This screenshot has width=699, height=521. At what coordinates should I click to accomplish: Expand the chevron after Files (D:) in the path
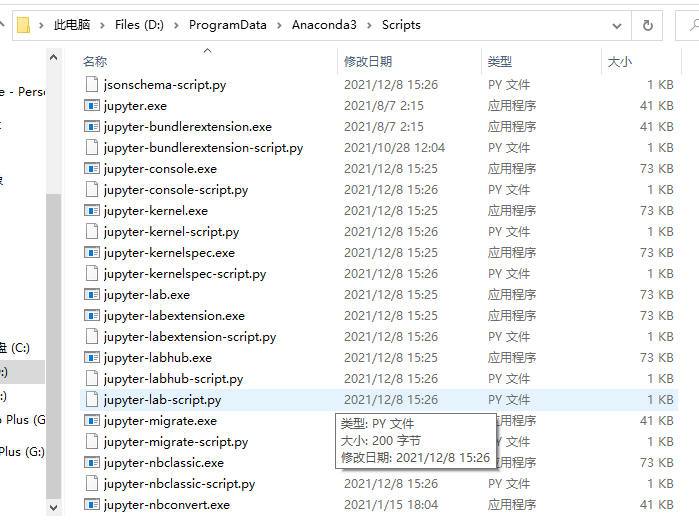pyautogui.click(x=176, y=25)
